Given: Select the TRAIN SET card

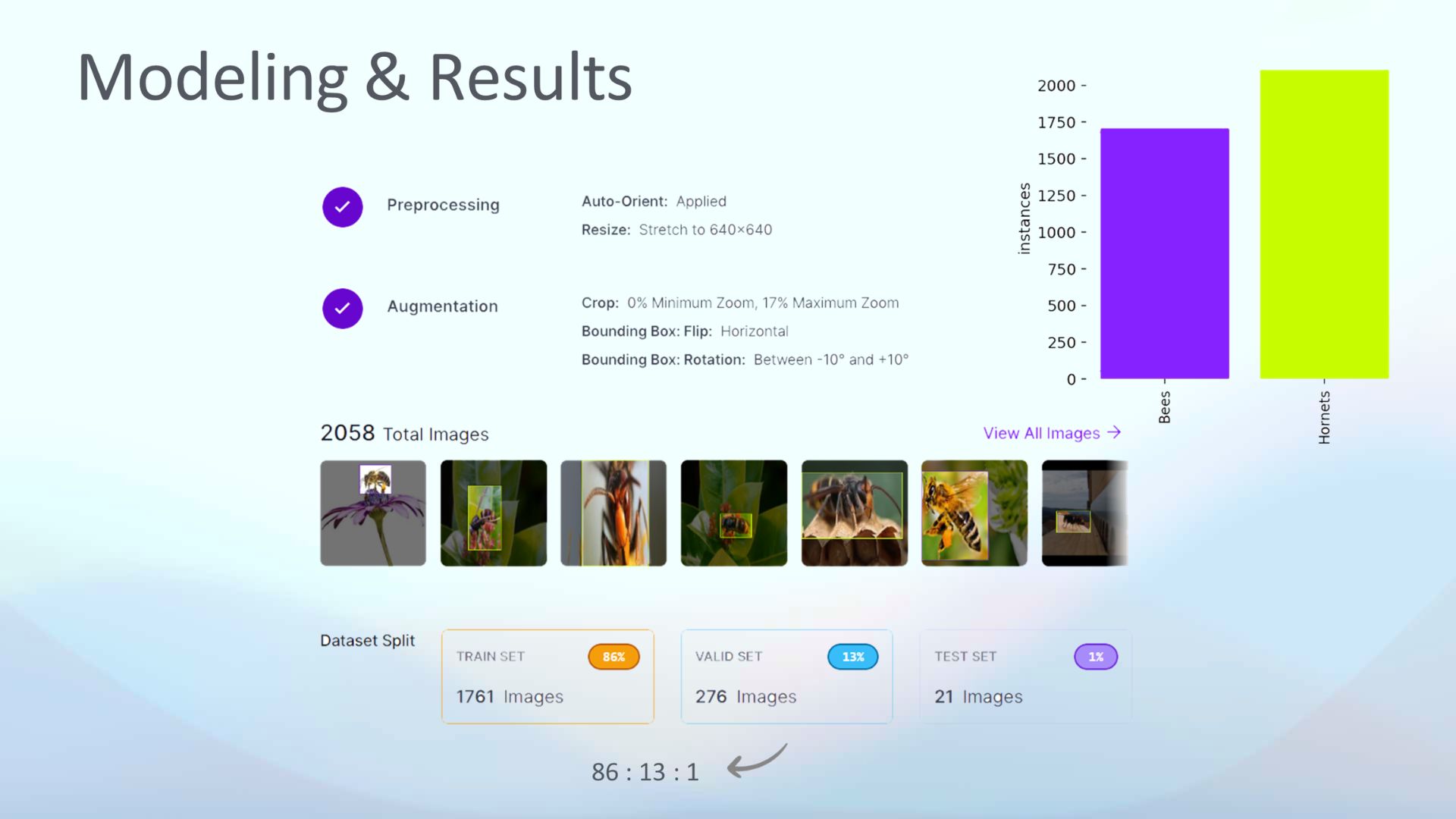Looking at the screenshot, I should click(x=548, y=676).
